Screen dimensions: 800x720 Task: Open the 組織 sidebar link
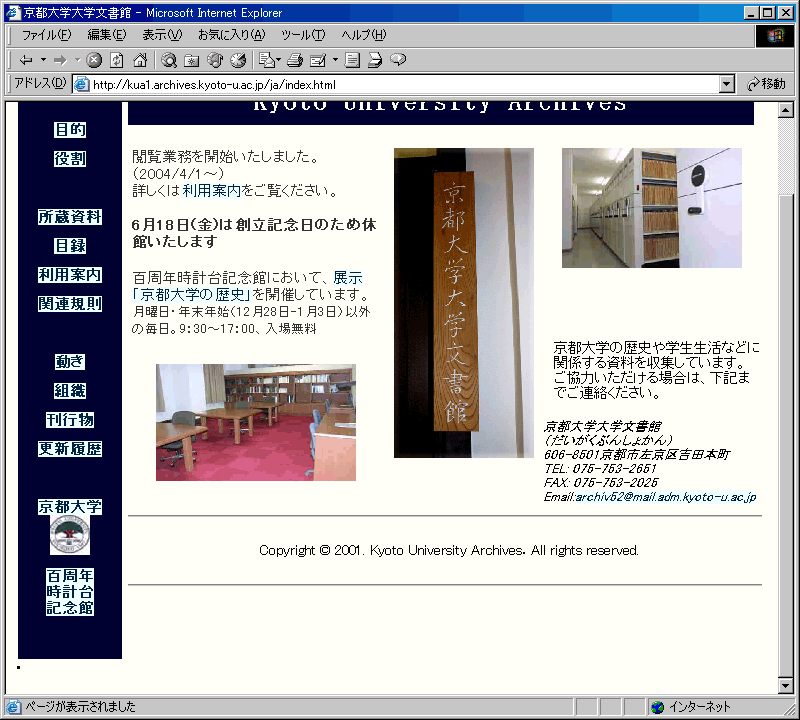(70, 391)
